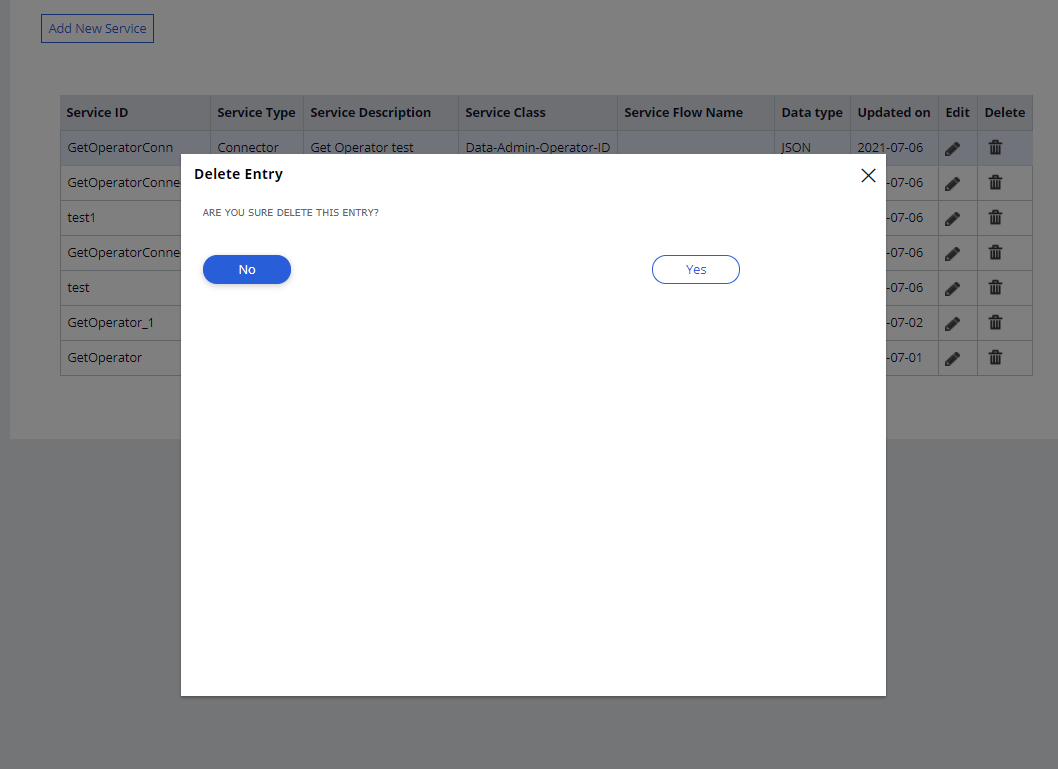
Task: Confirm deletion with the Yes button
Action: click(x=696, y=269)
